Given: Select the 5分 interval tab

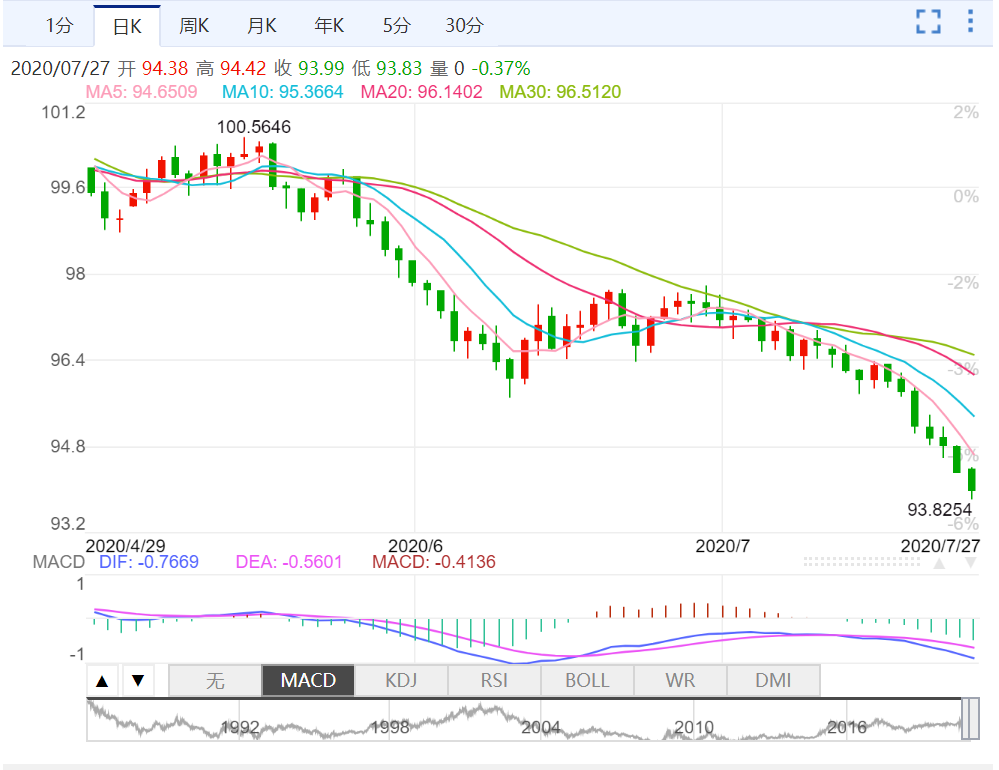Looking at the screenshot, I should [396, 25].
